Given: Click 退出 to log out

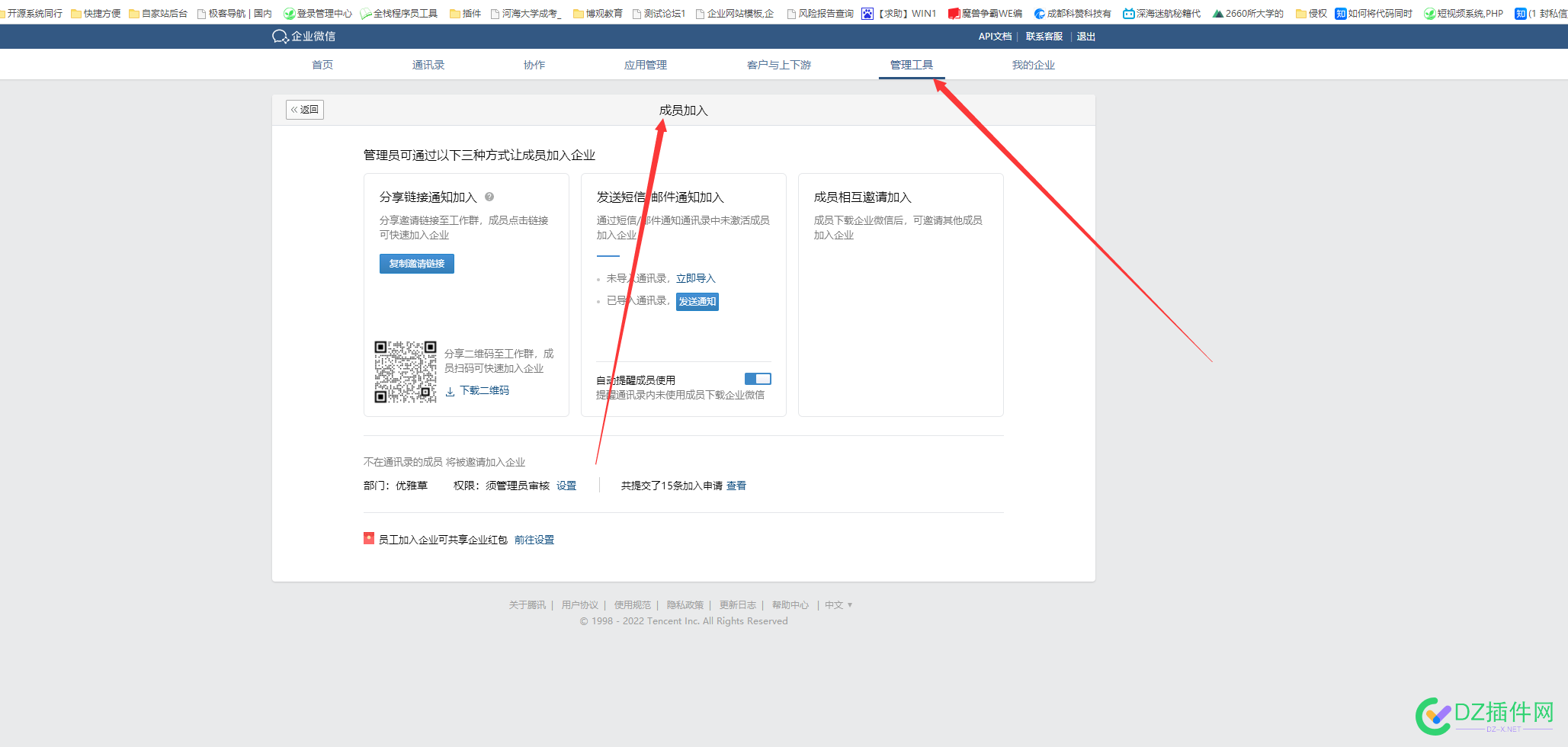Looking at the screenshot, I should tap(1086, 37).
